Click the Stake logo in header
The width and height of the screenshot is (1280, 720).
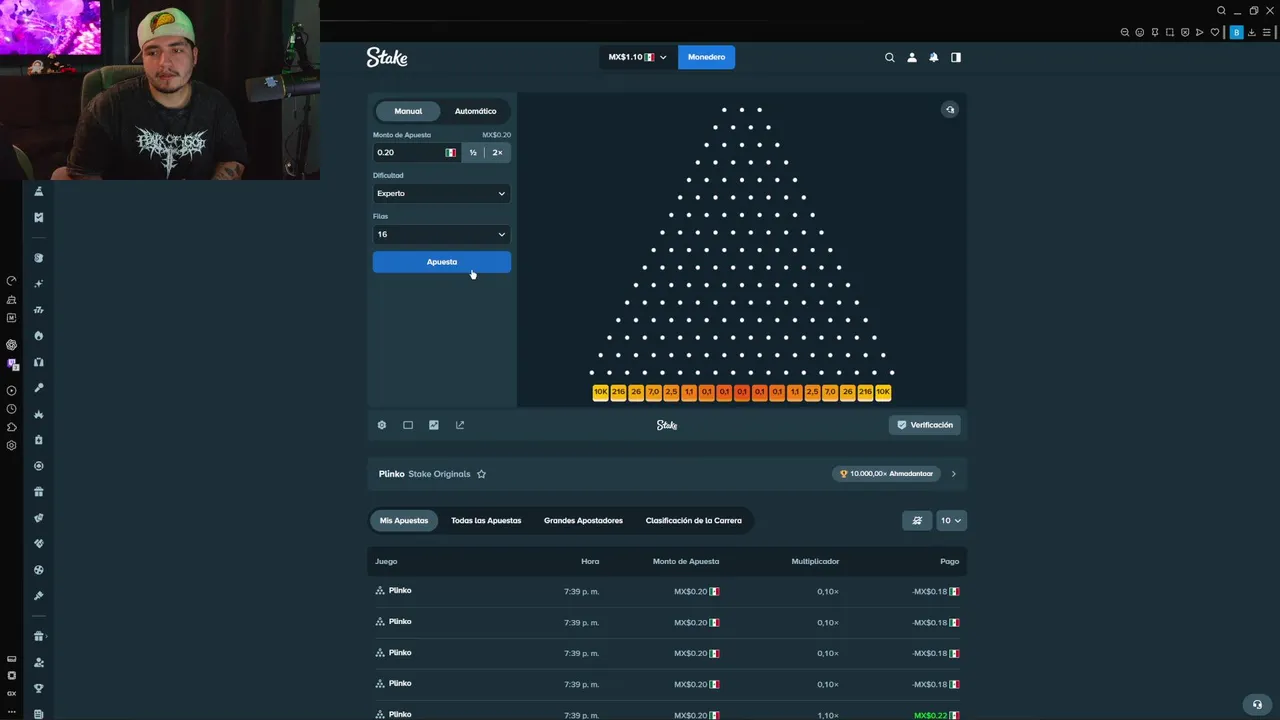click(x=386, y=57)
